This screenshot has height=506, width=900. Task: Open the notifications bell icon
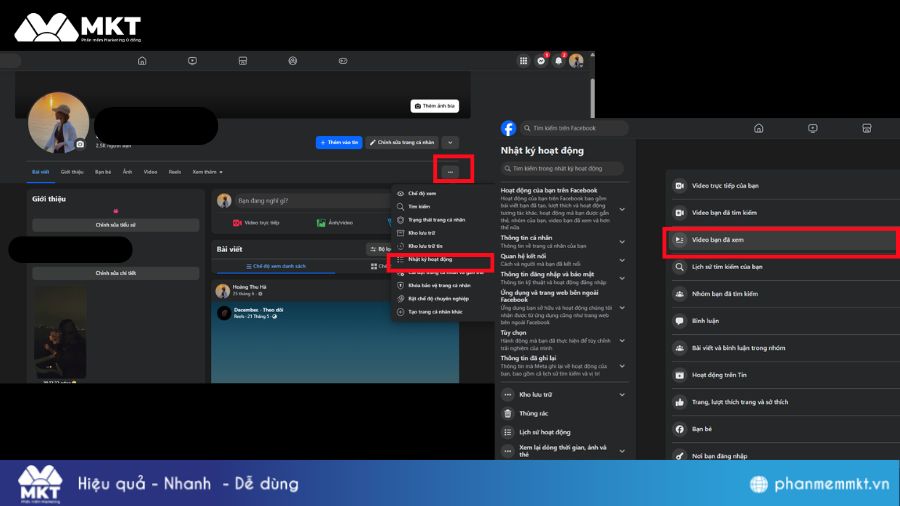tap(558, 61)
